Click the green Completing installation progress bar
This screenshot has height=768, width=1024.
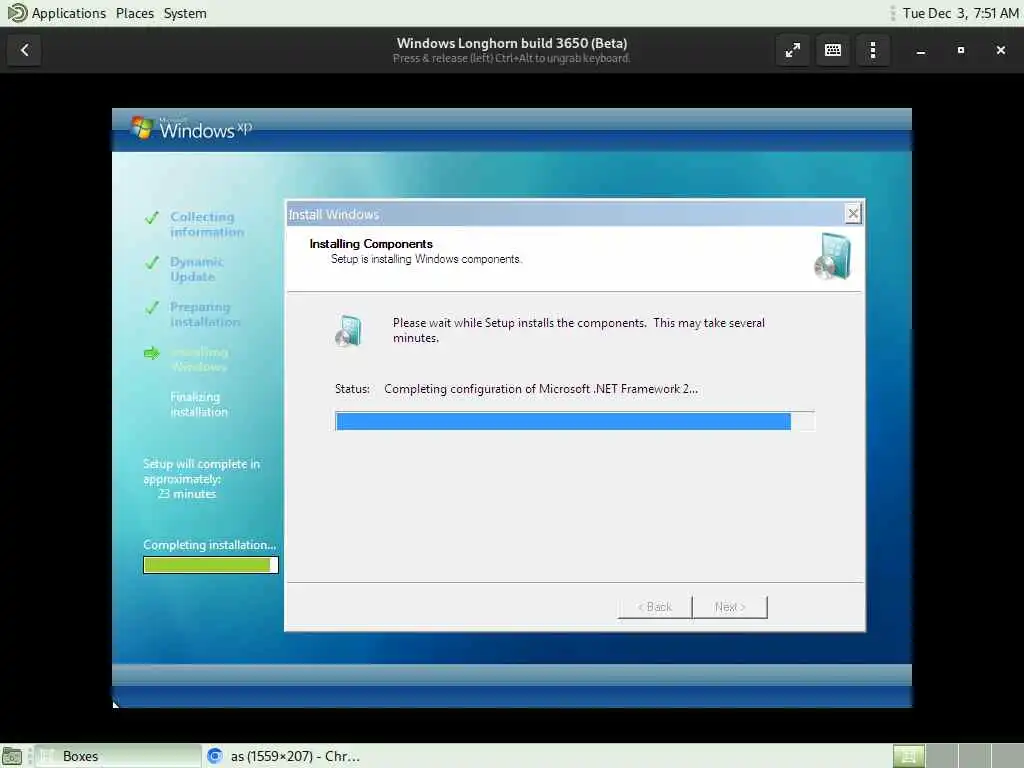210,565
